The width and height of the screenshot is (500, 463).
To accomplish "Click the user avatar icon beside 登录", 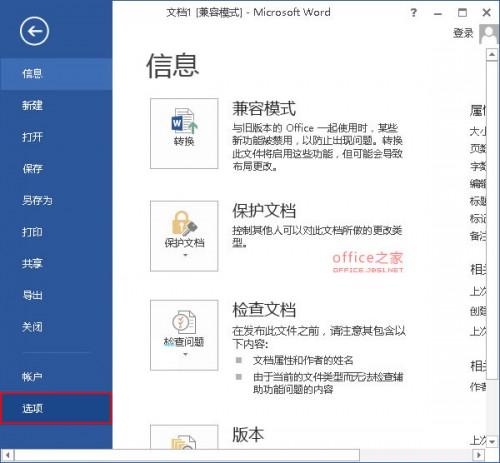I will click(x=489, y=33).
